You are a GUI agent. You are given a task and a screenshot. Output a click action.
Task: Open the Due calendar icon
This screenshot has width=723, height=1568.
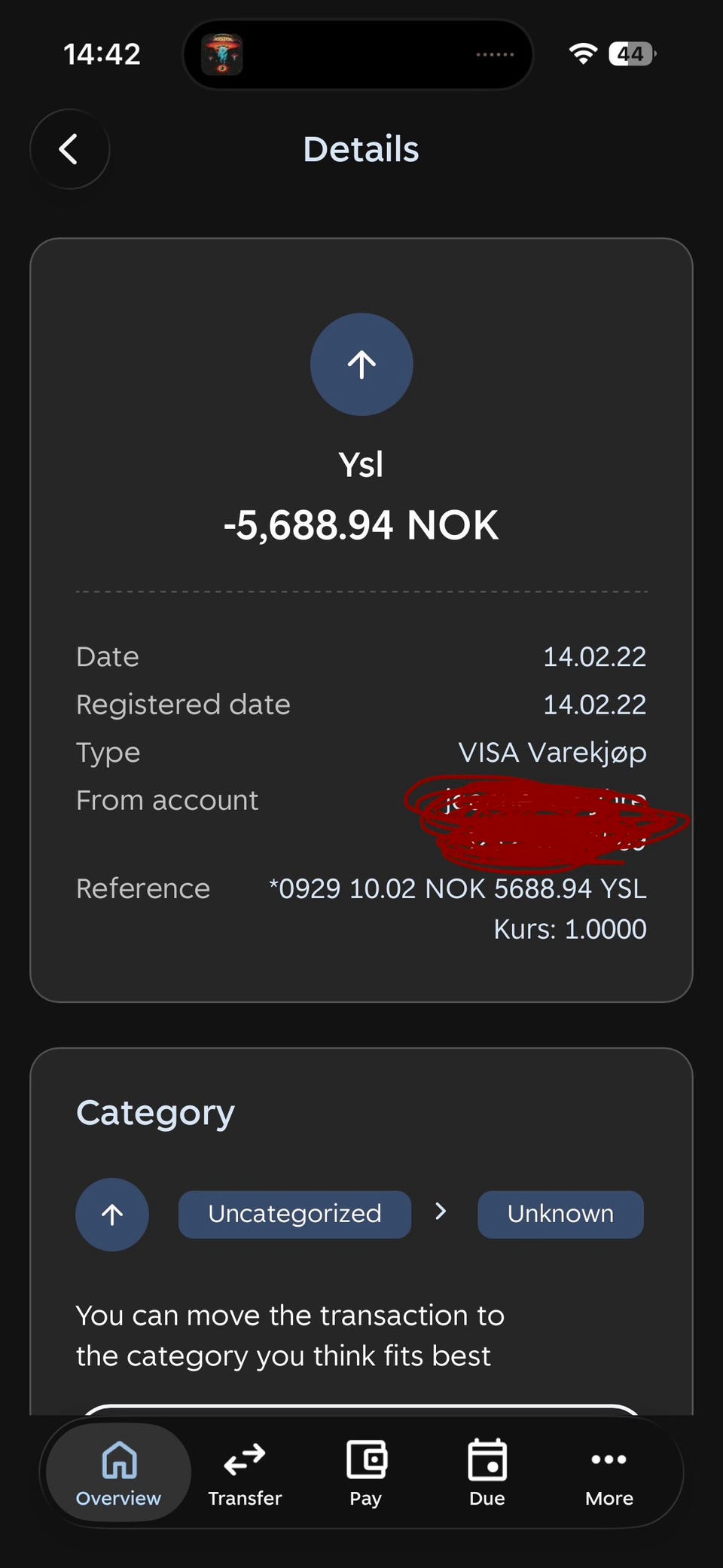pyautogui.click(x=487, y=1461)
